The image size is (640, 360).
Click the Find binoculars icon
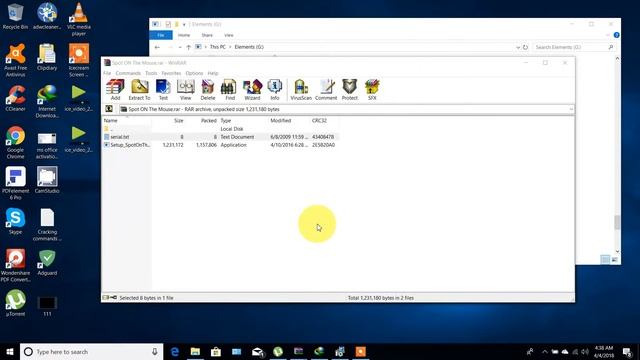tap(230, 90)
